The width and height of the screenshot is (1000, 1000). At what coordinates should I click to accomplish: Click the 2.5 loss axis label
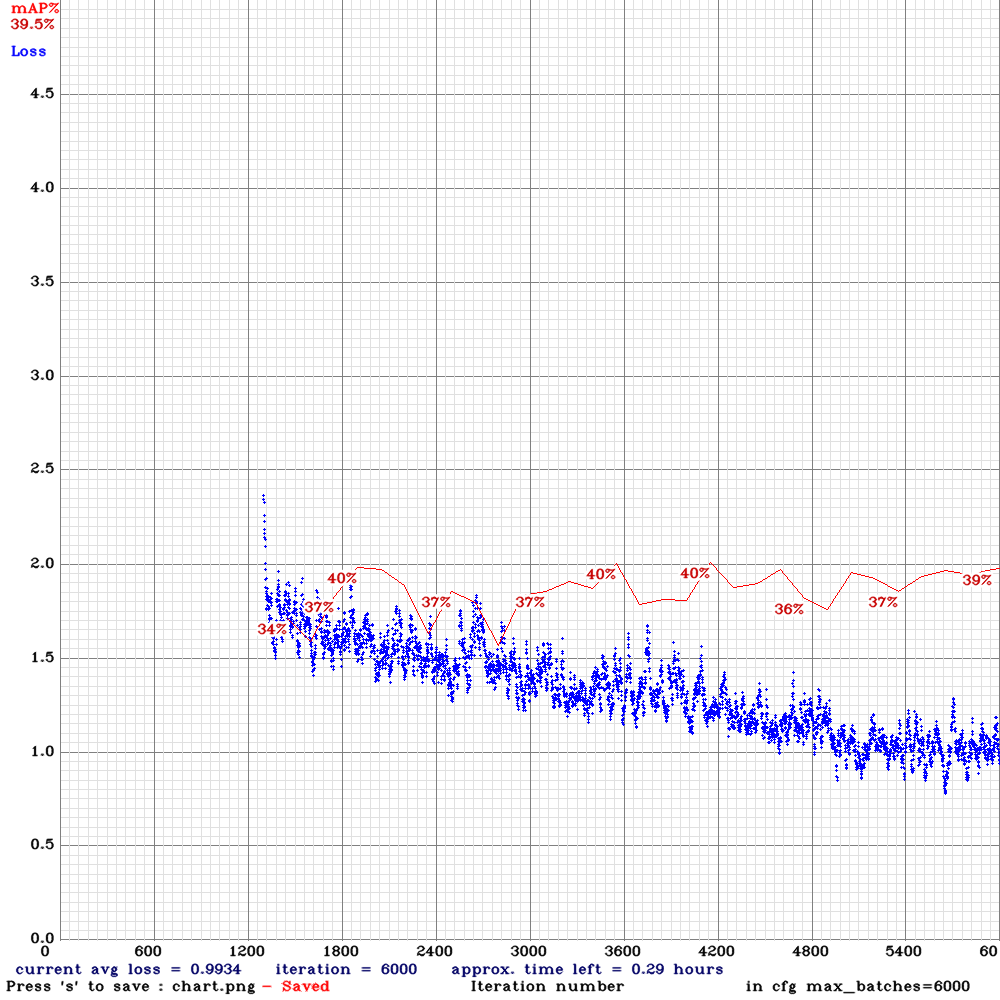42,469
